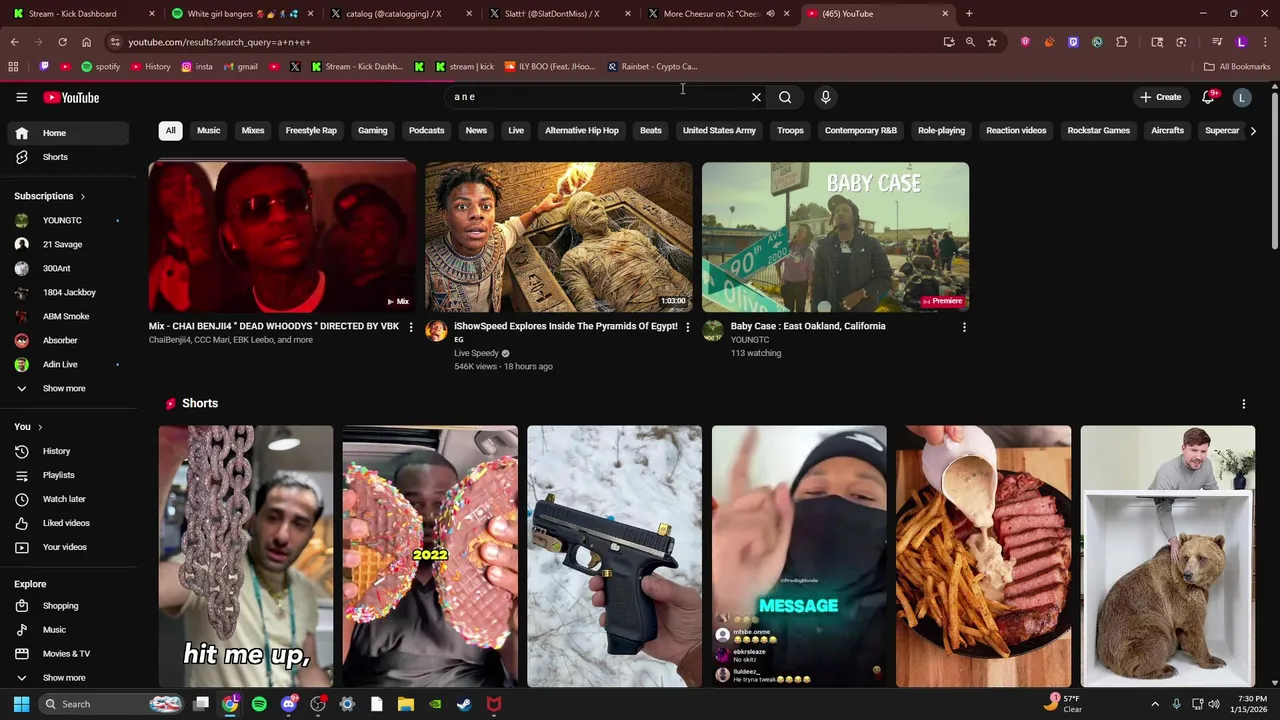
Task: Open the YouTube hamburger guide menu
Action: (x=21, y=97)
